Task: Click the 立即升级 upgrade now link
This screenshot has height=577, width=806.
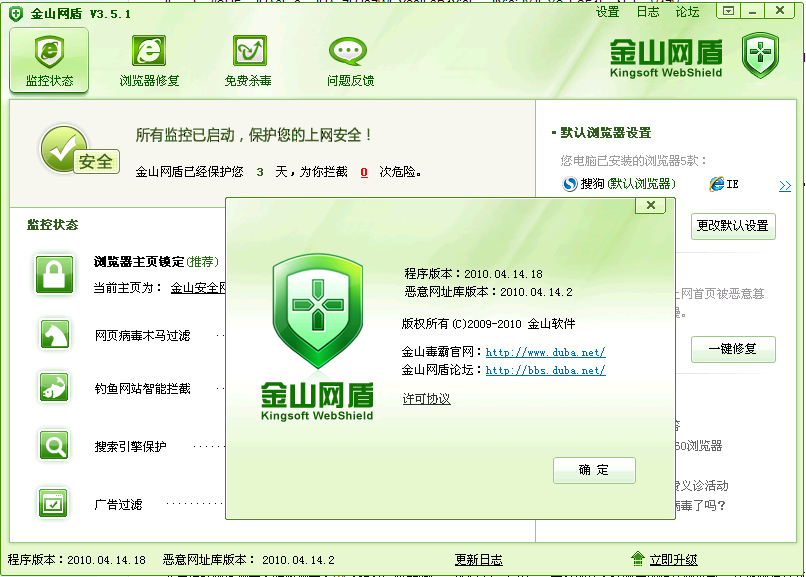Action: click(673, 560)
